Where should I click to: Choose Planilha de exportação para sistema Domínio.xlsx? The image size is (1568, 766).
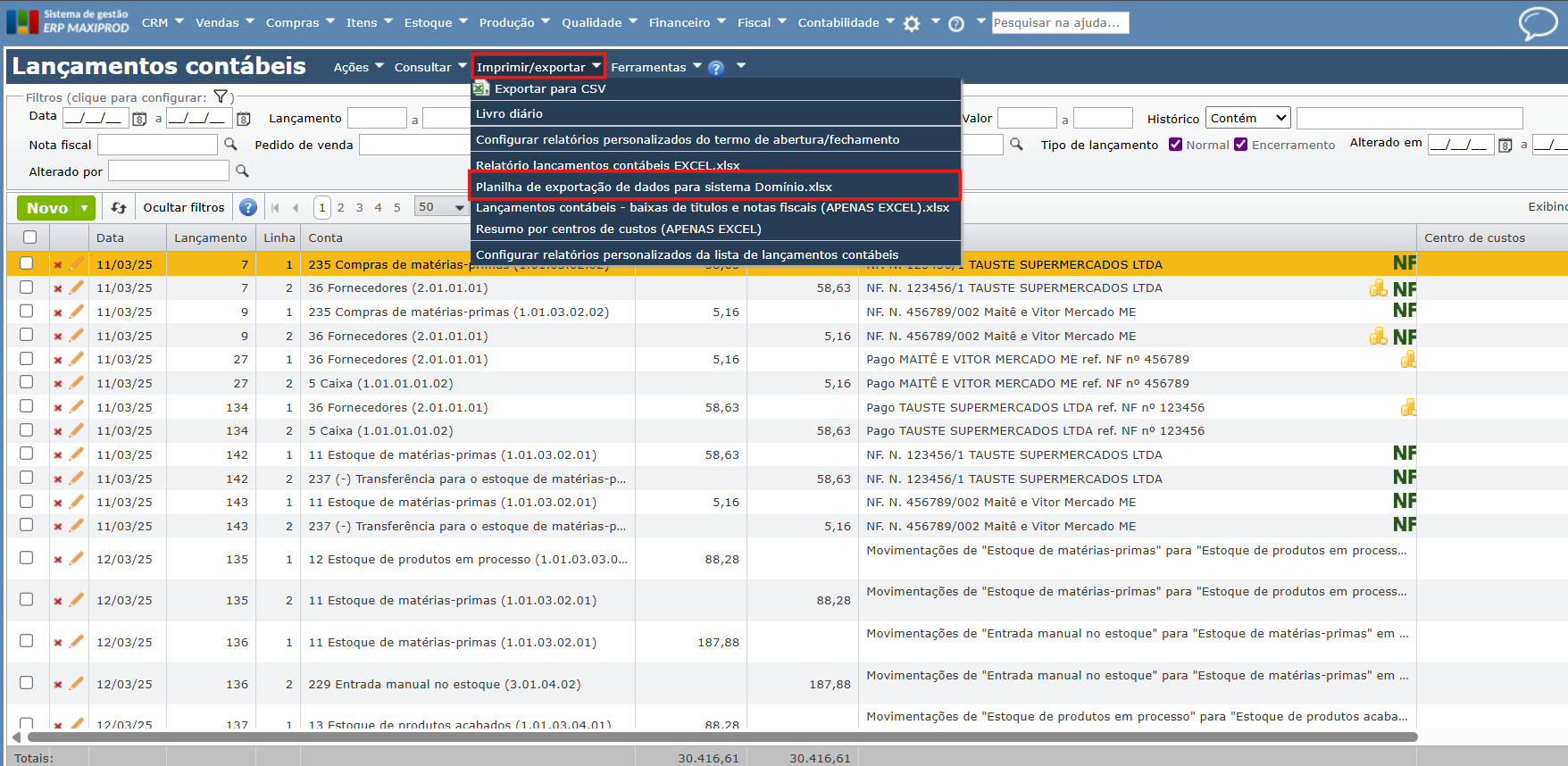[x=715, y=187]
